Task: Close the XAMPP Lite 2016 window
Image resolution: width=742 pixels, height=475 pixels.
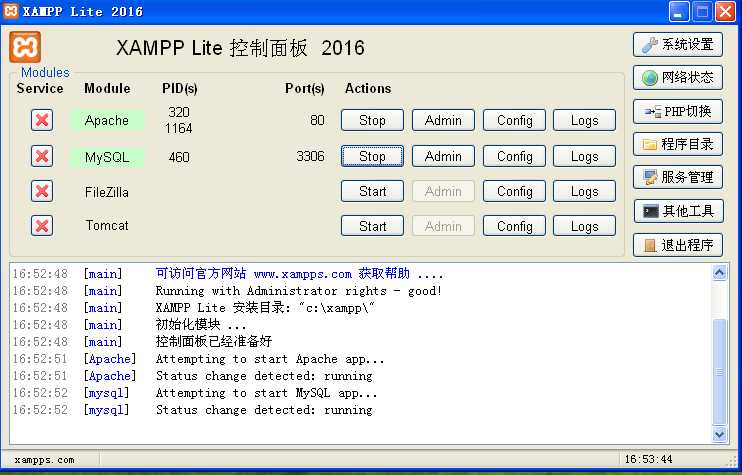Action: (x=725, y=11)
